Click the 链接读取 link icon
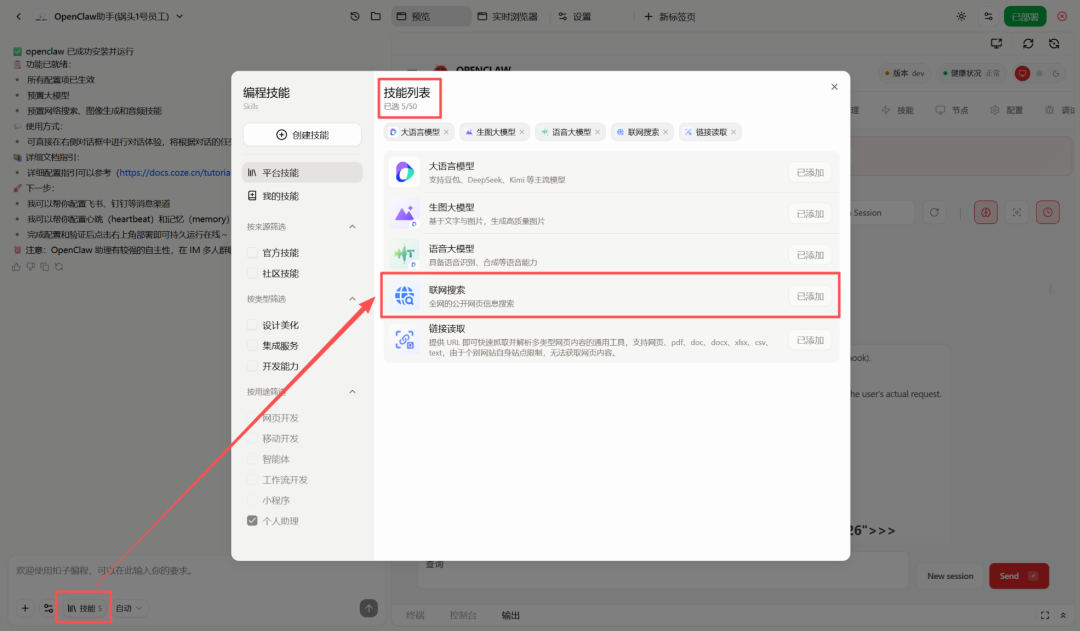Screen dimensions: 1080x631 404,340
